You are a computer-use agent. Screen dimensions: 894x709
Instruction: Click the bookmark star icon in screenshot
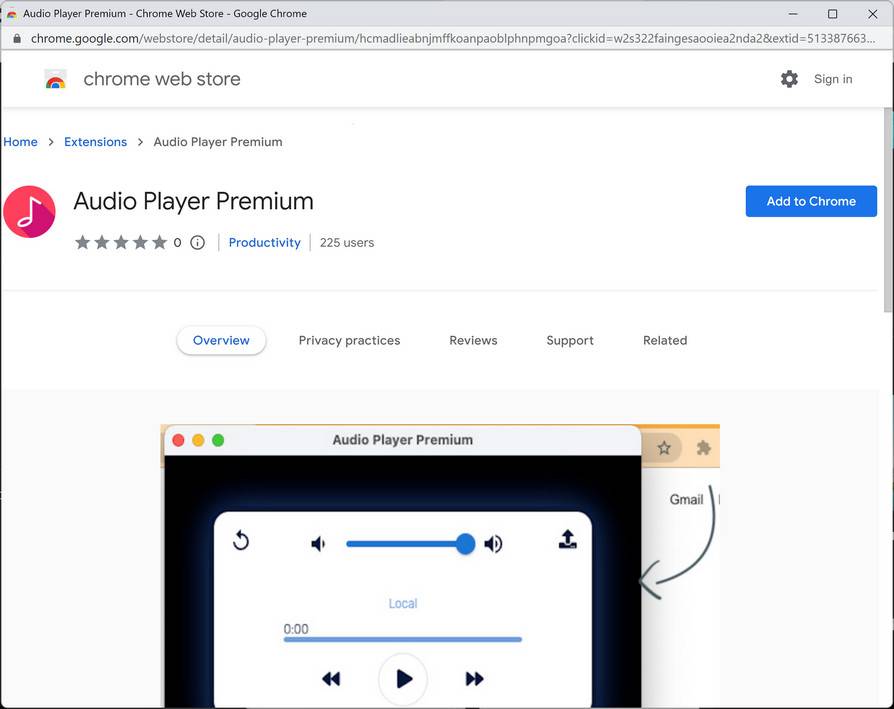664,448
